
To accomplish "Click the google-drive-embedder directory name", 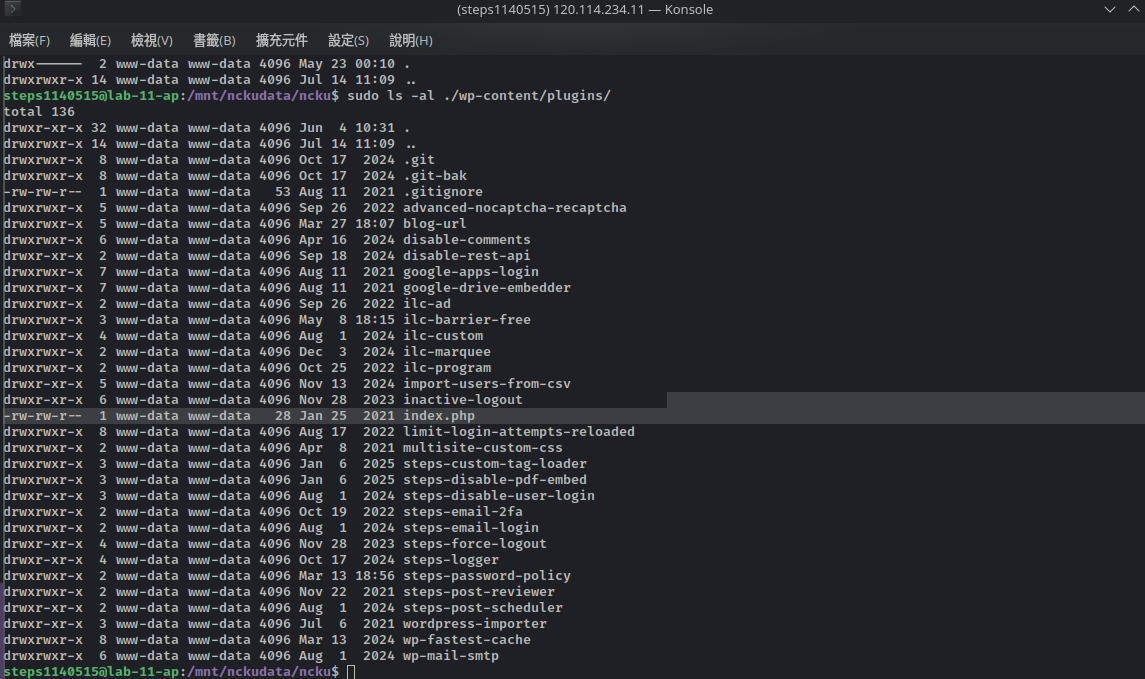I will pos(486,288).
